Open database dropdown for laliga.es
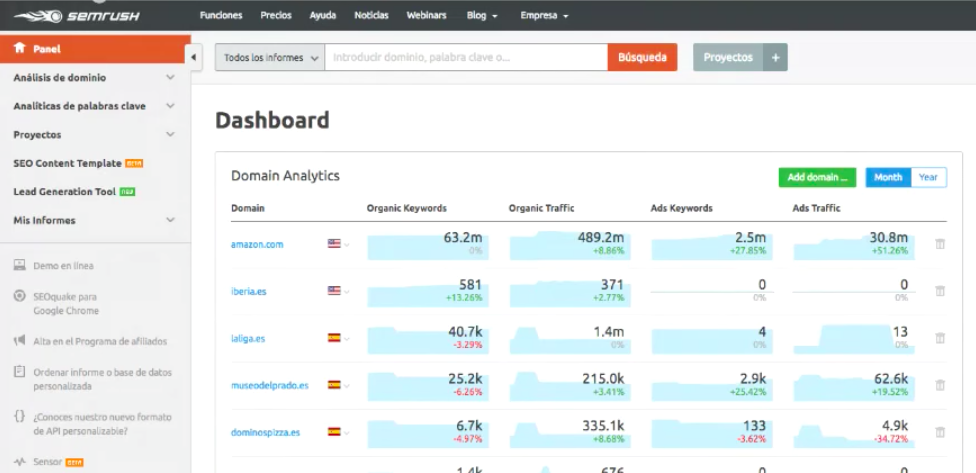The width and height of the screenshot is (976, 473). (347, 339)
